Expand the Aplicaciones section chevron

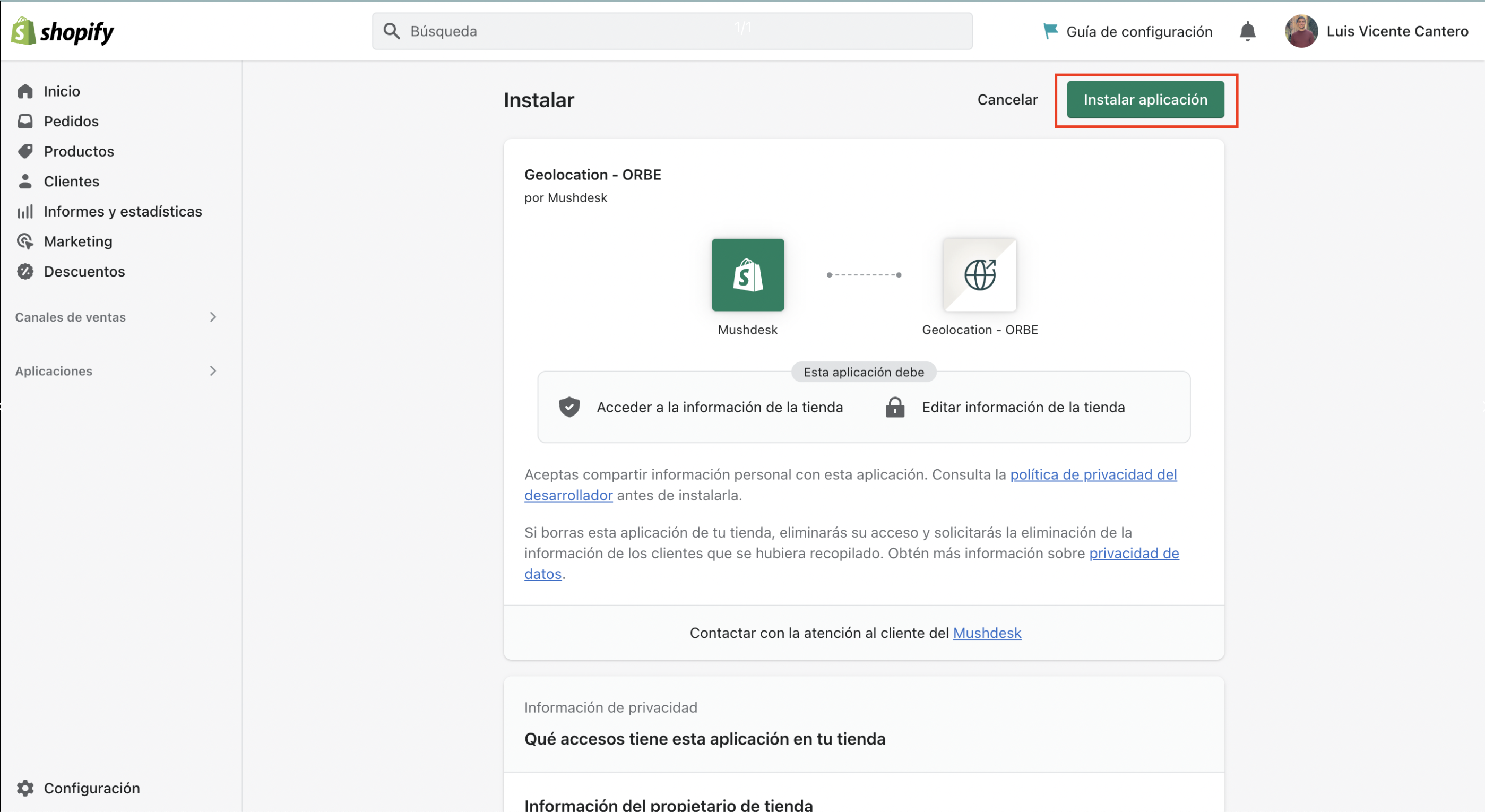coord(213,370)
